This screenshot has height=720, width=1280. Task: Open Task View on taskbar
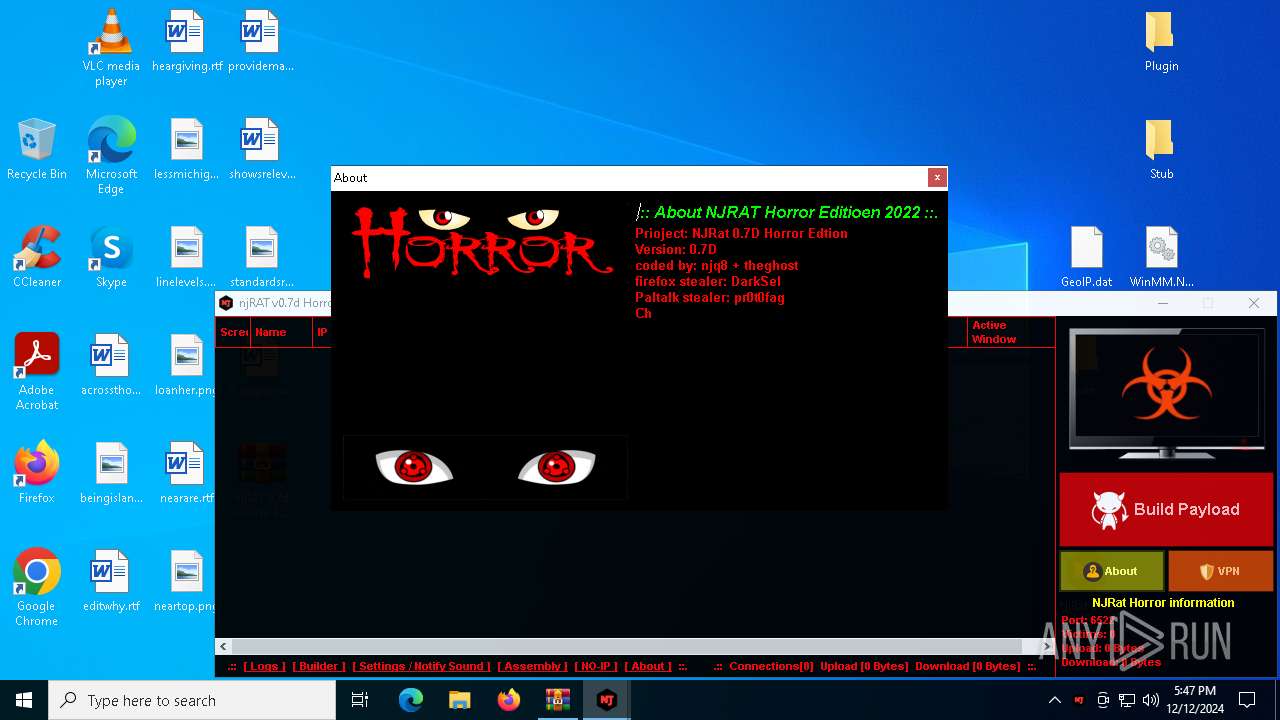[x=360, y=700]
